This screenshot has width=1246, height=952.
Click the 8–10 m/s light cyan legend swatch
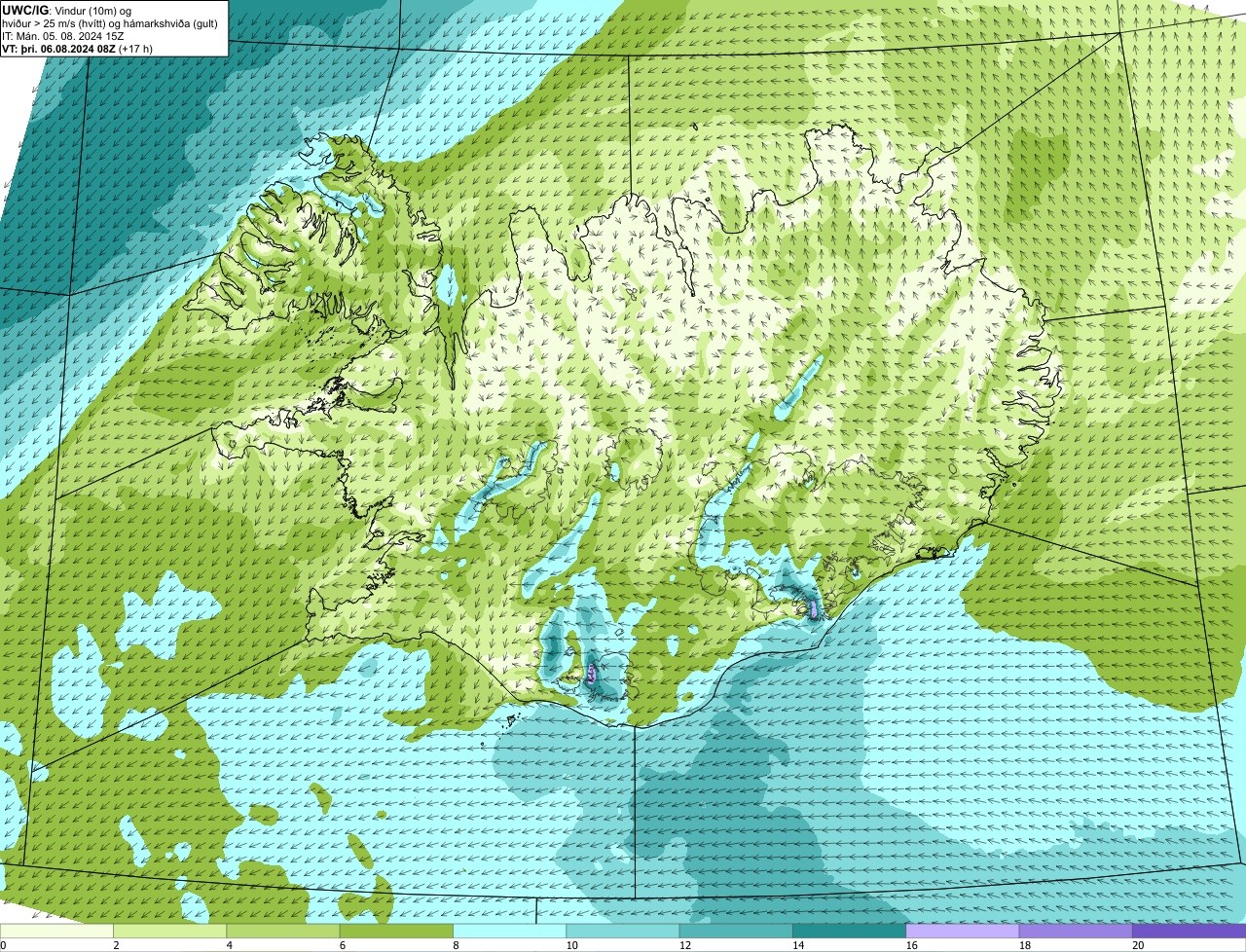tap(509, 931)
